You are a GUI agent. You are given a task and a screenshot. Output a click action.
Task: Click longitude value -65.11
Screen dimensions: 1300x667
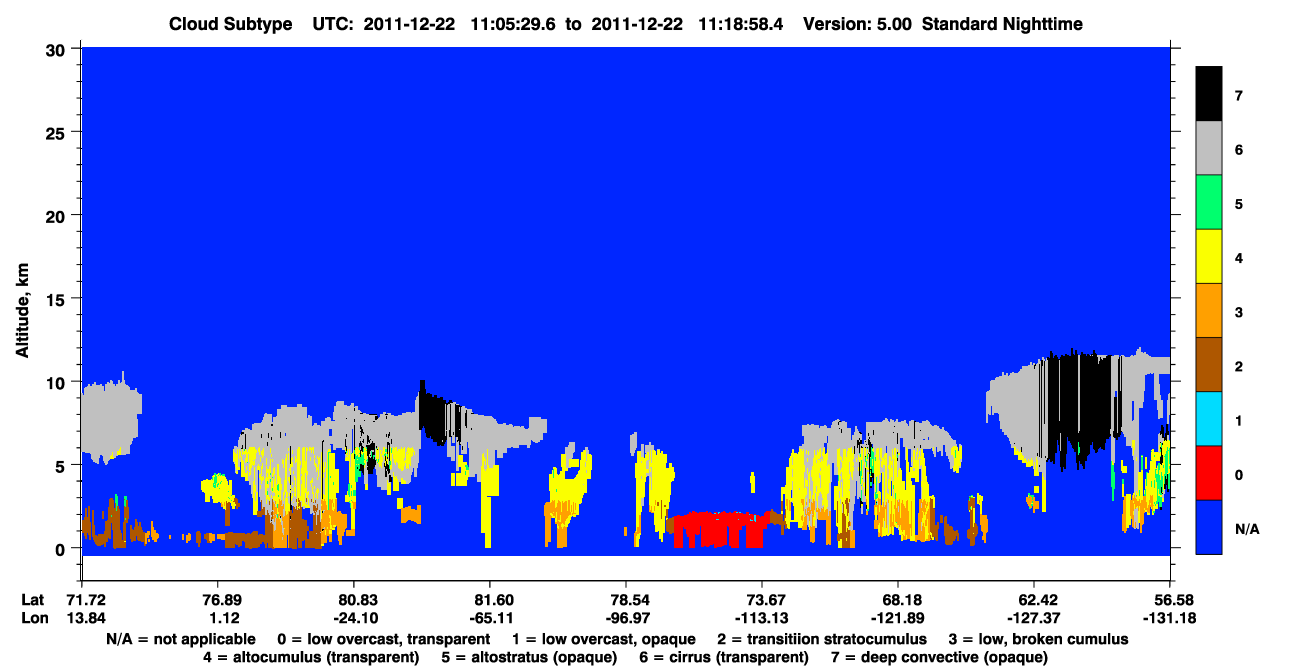point(490,619)
